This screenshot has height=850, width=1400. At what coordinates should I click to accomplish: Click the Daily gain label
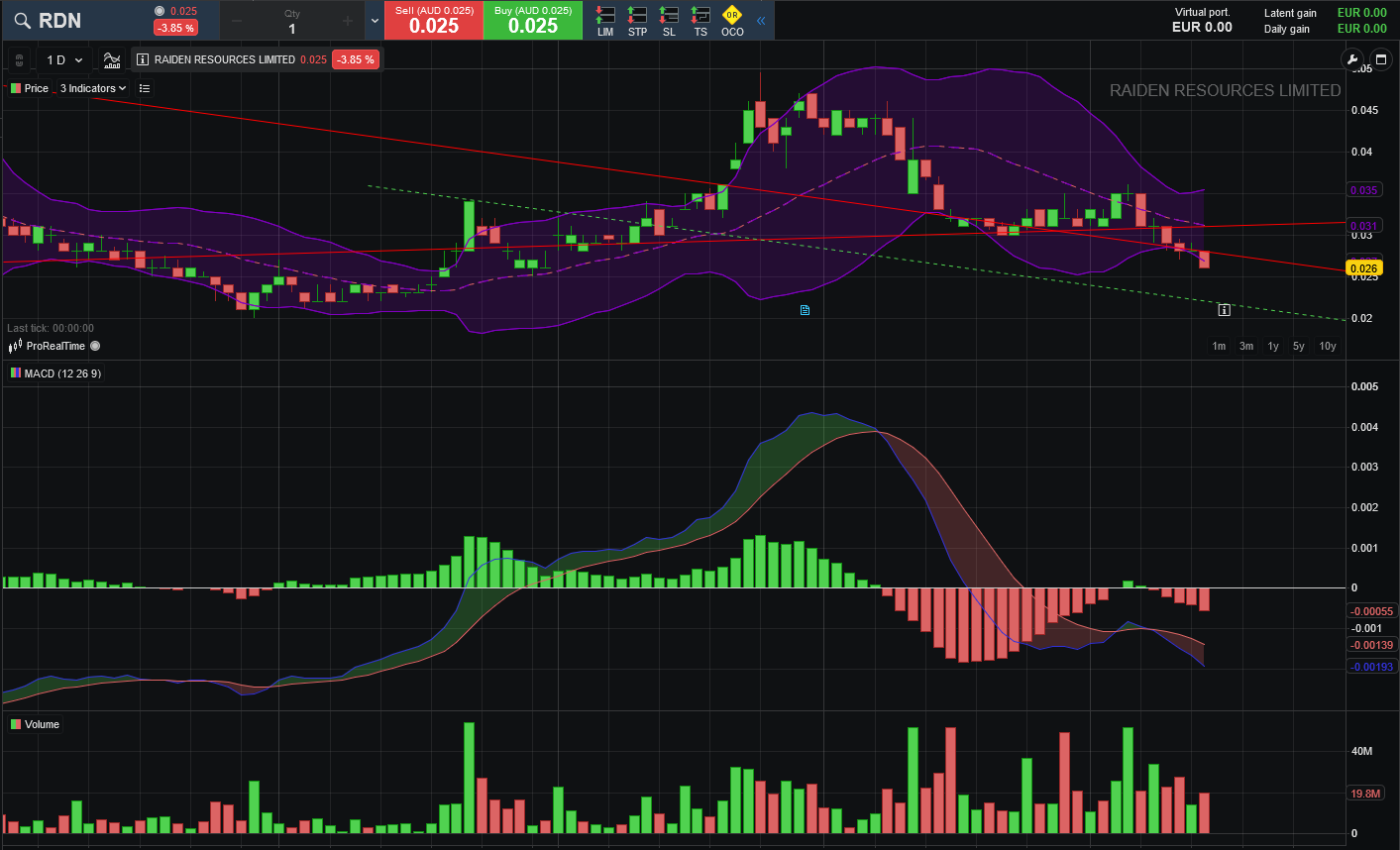pyautogui.click(x=1286, y=29)
